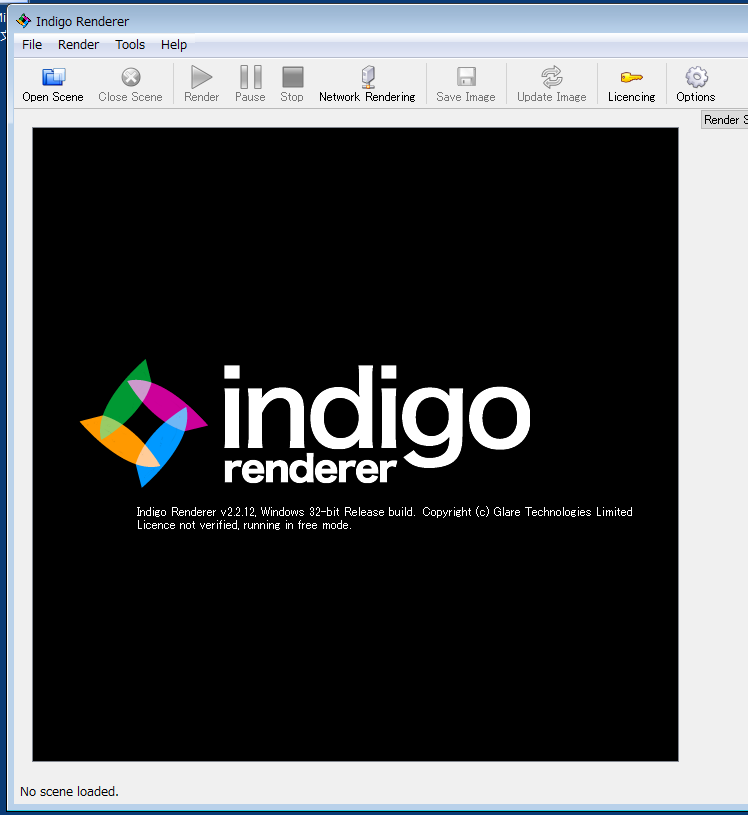
Task: Click the 'No scene loaded.' status text
Action: point(69,791)
